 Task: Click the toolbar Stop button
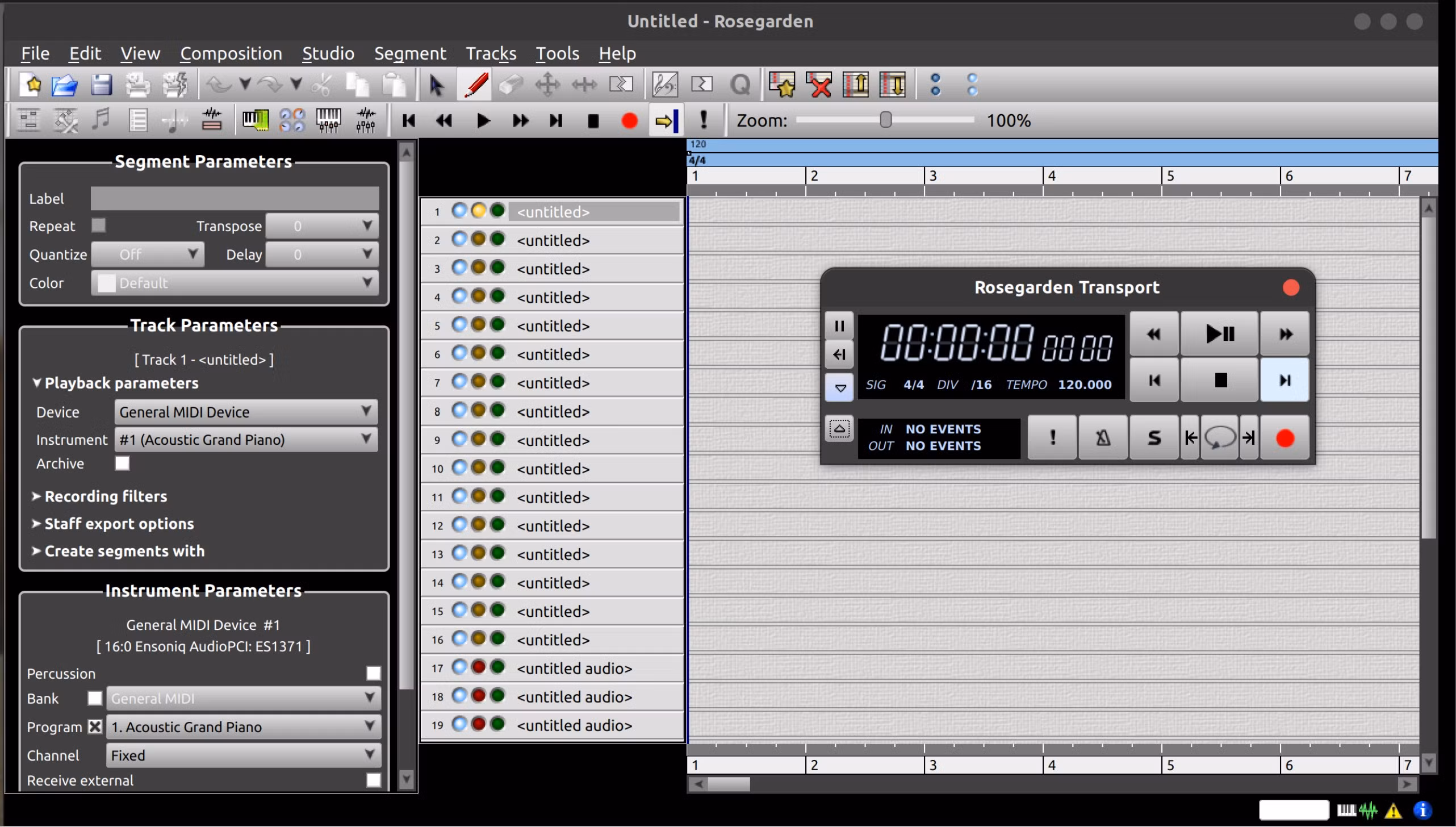click(593, 120)
